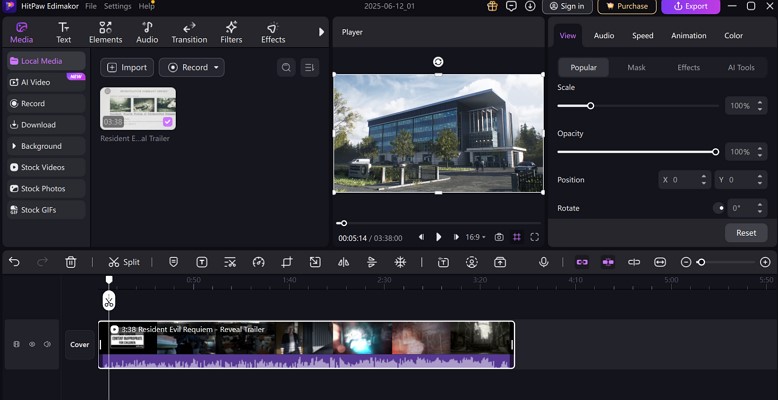This screenshot has height=400, width=778.
Task: Open the Settings menu
Action: (118, 6)
